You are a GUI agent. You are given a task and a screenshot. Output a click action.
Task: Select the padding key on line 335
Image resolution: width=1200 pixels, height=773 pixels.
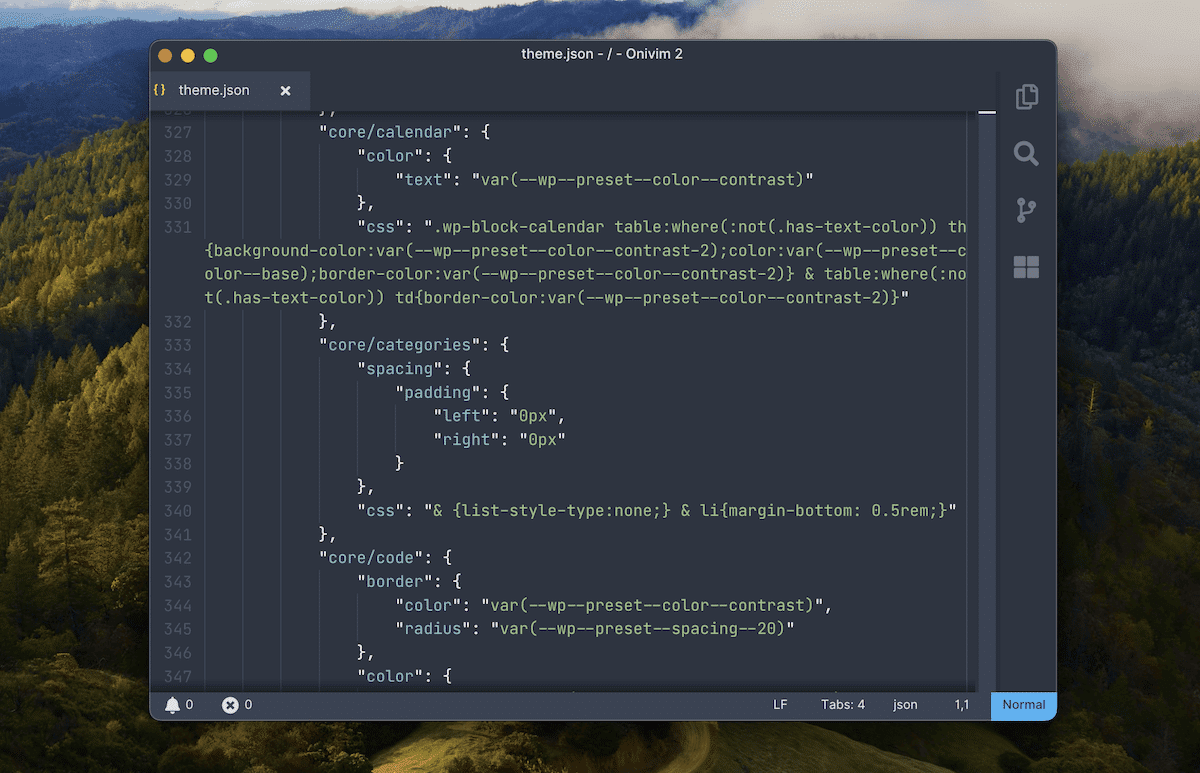pos(437,392)
